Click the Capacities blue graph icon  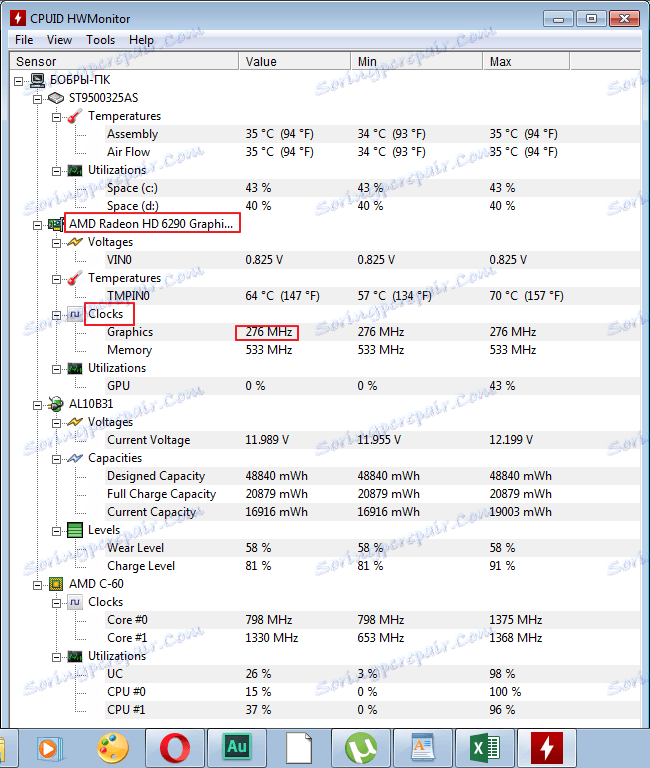tap(74, 458)
